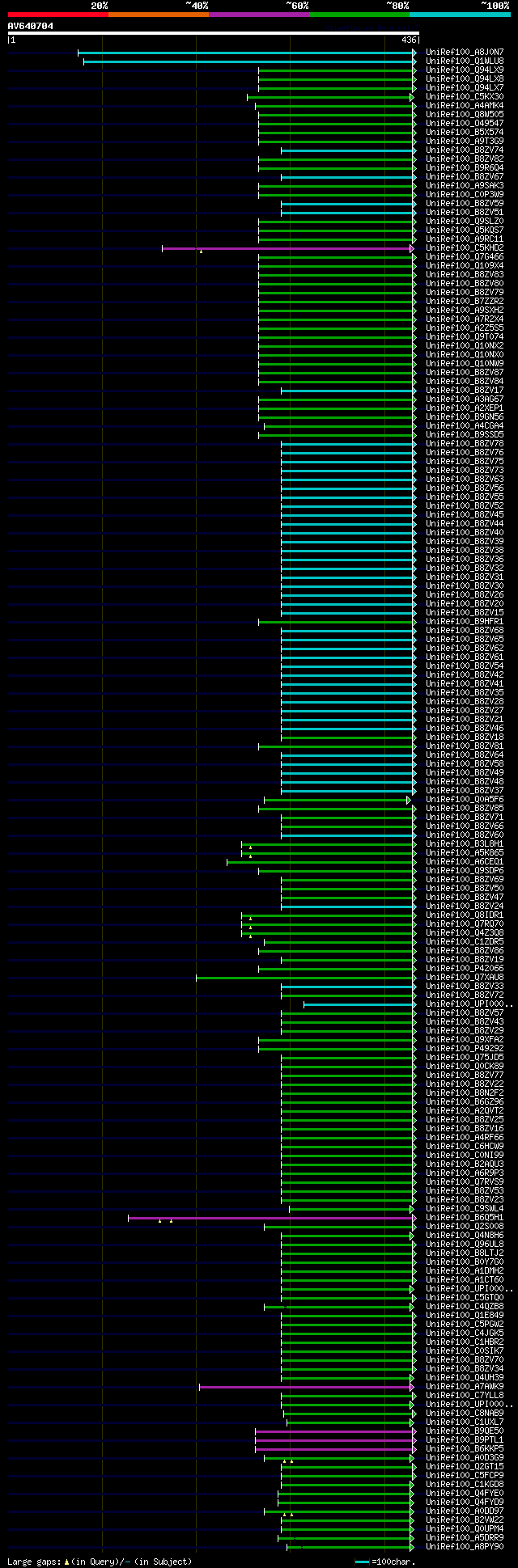Screen dimensions: 518x1568
Task: Open the UniRef100_A9T3G9 hit label
Action: [x=465, y=142]
